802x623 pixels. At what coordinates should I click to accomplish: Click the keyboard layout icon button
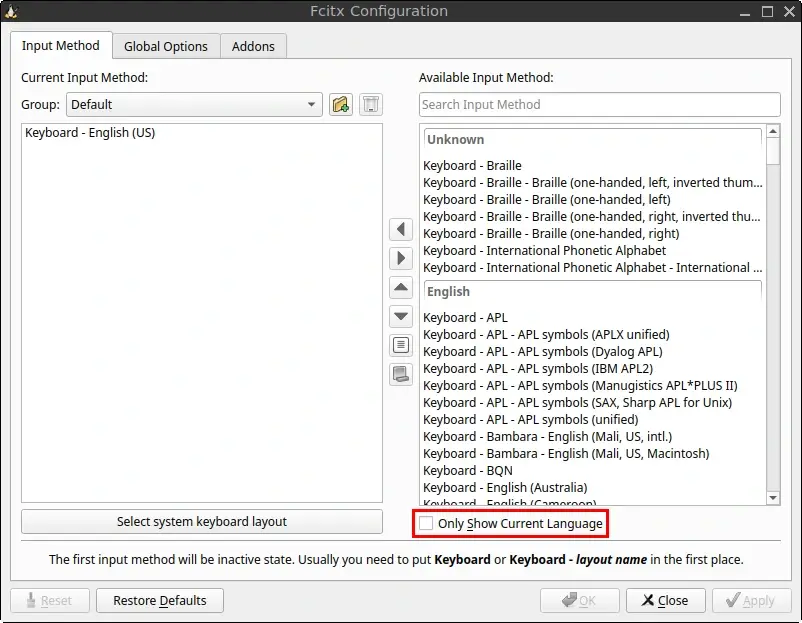point(401,374)
